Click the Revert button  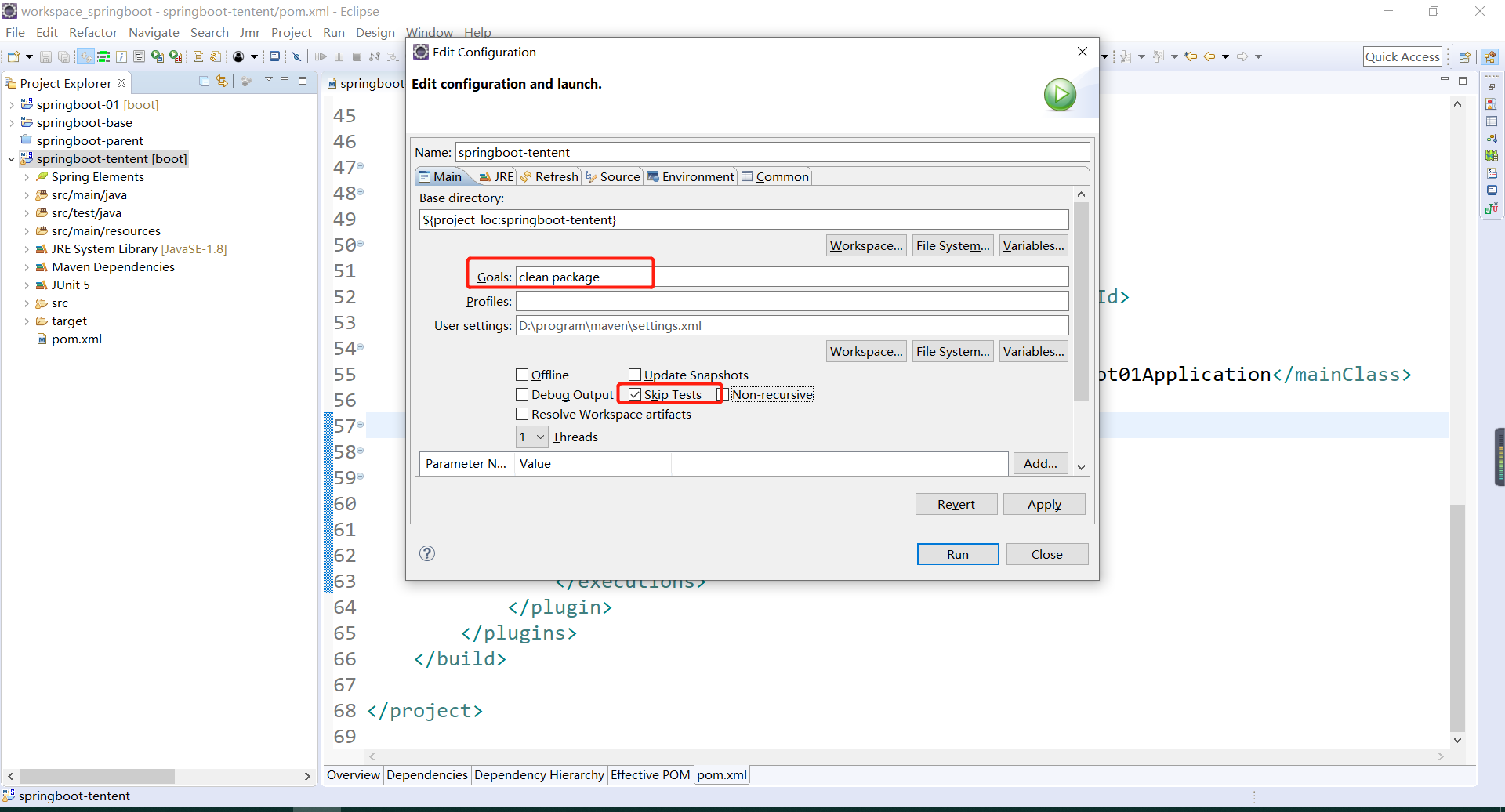pos(956,504)
